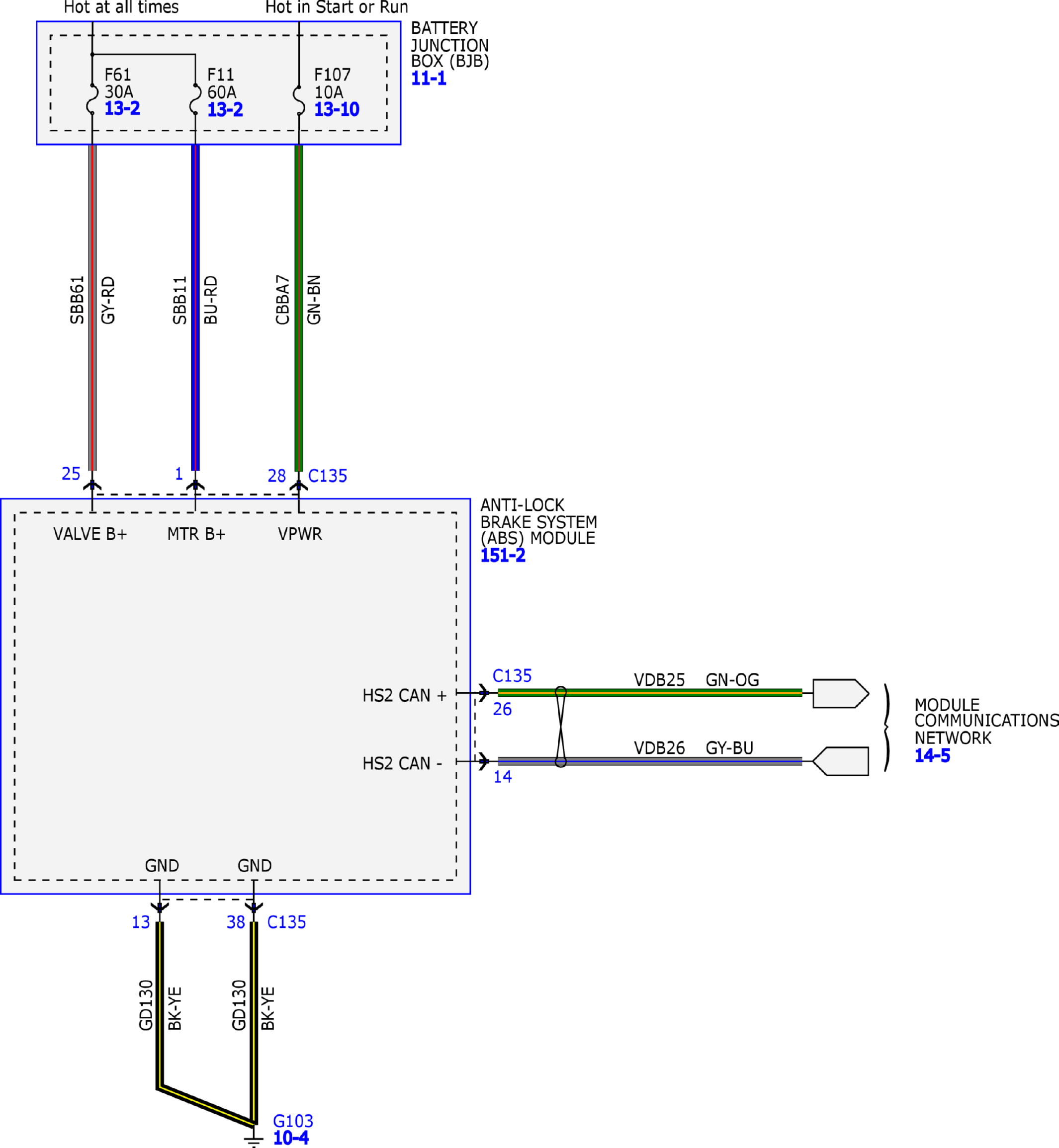This screenshot has height=1148, width=1059.
Task: Click the SBB61 circuit label
Action: click(x=78, y=300)
